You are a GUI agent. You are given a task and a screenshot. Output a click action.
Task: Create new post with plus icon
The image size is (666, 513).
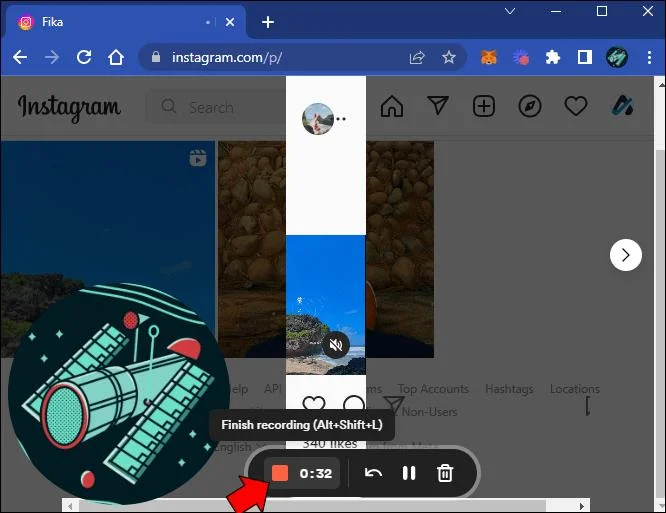click(484, 106)
